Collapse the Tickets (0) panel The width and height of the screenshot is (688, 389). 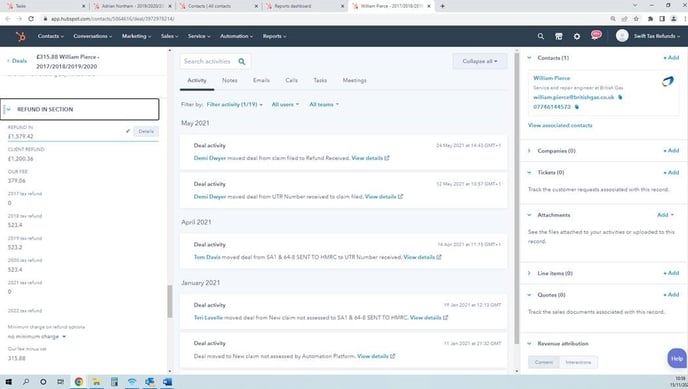pos(529,172)
